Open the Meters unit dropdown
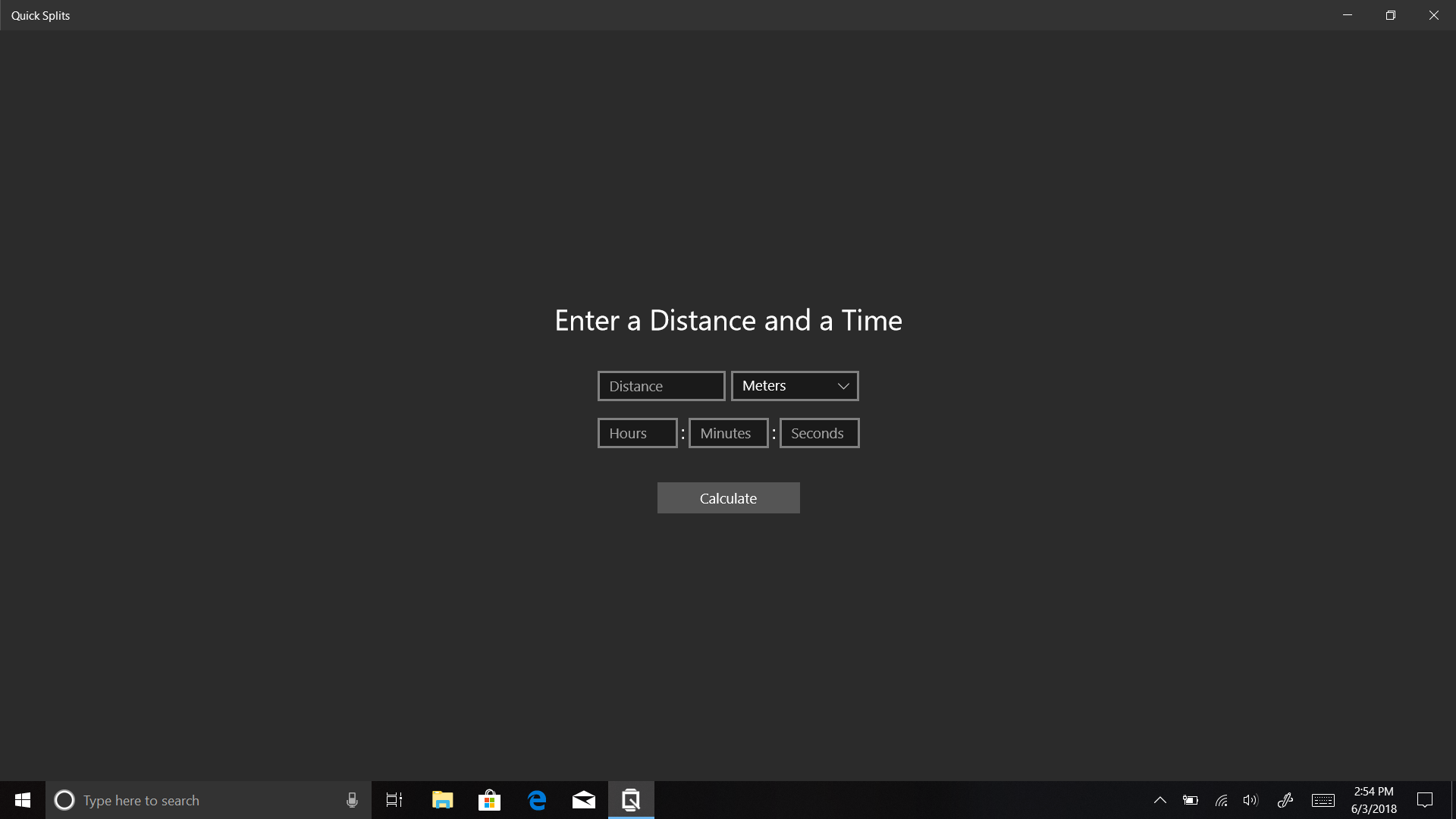 pos(794,386)
